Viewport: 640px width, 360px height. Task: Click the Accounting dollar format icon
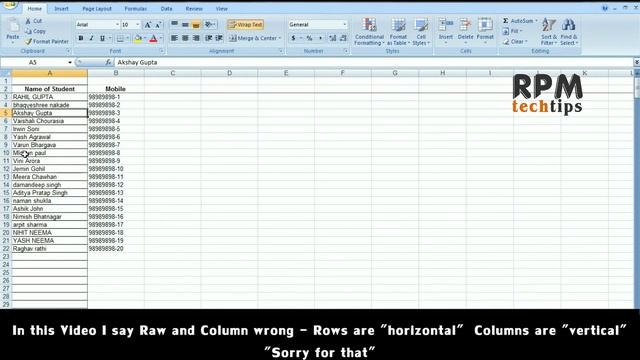[293, 38]
